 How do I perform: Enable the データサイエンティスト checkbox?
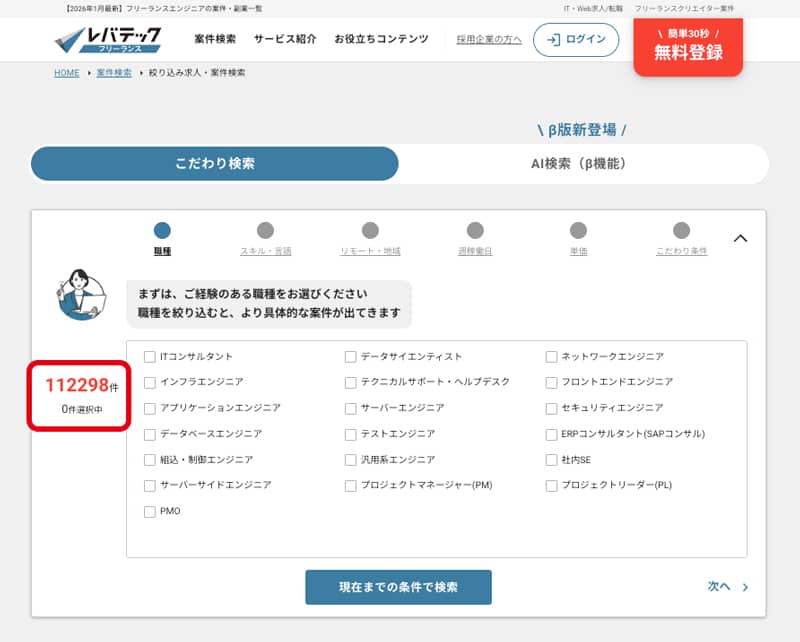(348, 356)
